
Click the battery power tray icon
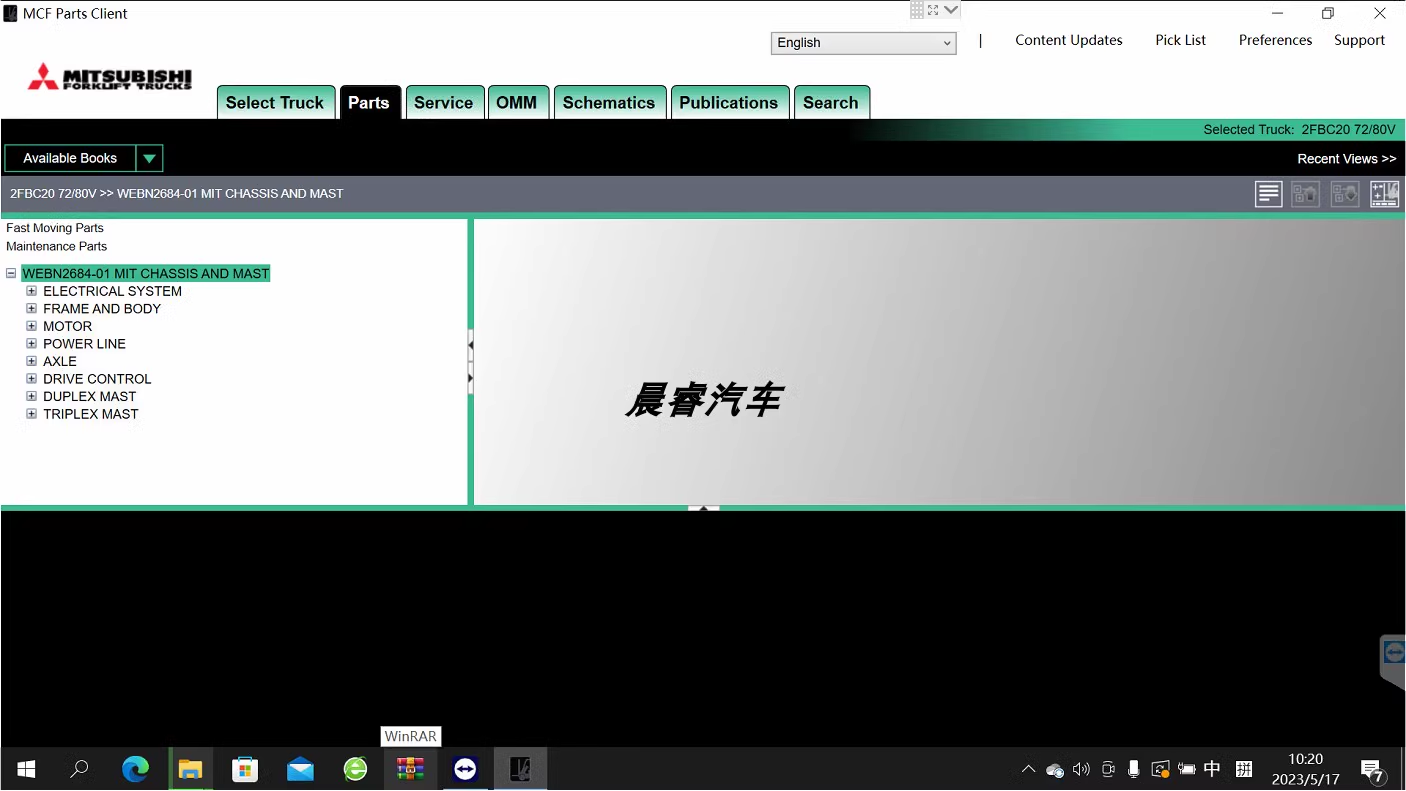1187,769
